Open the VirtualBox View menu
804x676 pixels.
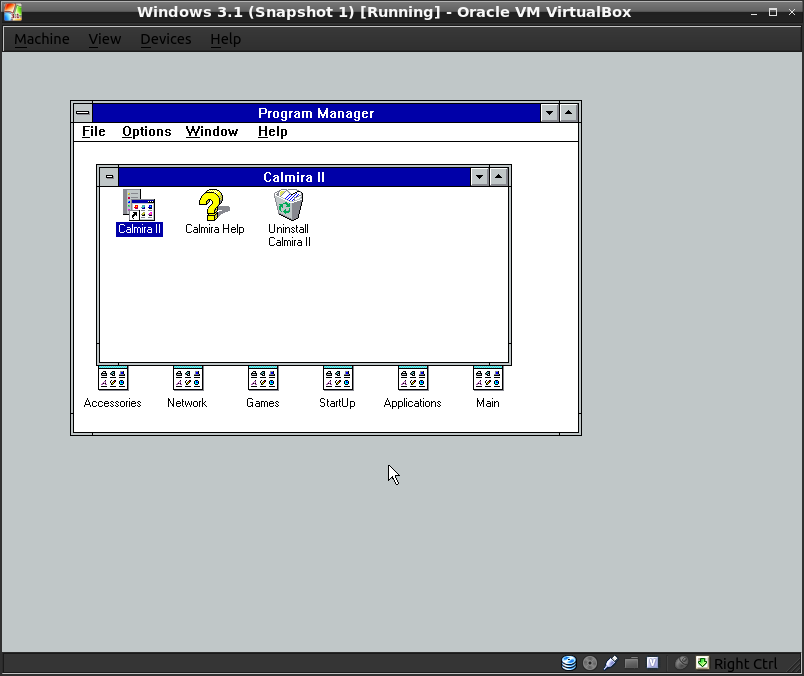point(105,39)
